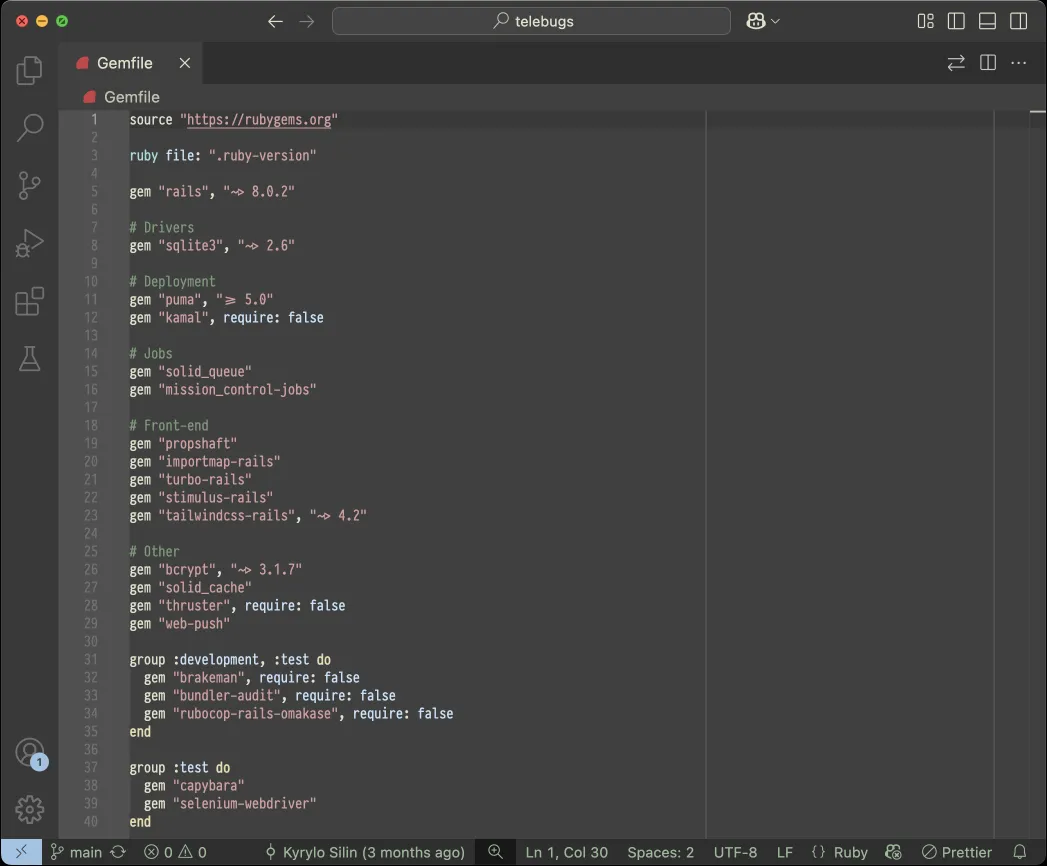Click line number 31 in gutter
Image resolution: width=1047 pixels, height=866 pixels.
point(91,660)
